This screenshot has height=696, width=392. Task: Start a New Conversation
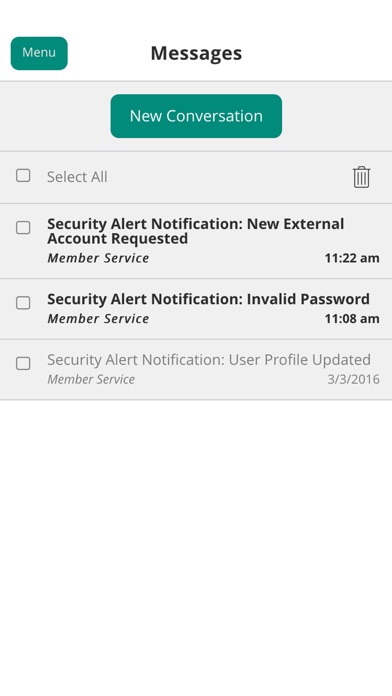pos(196,116)
